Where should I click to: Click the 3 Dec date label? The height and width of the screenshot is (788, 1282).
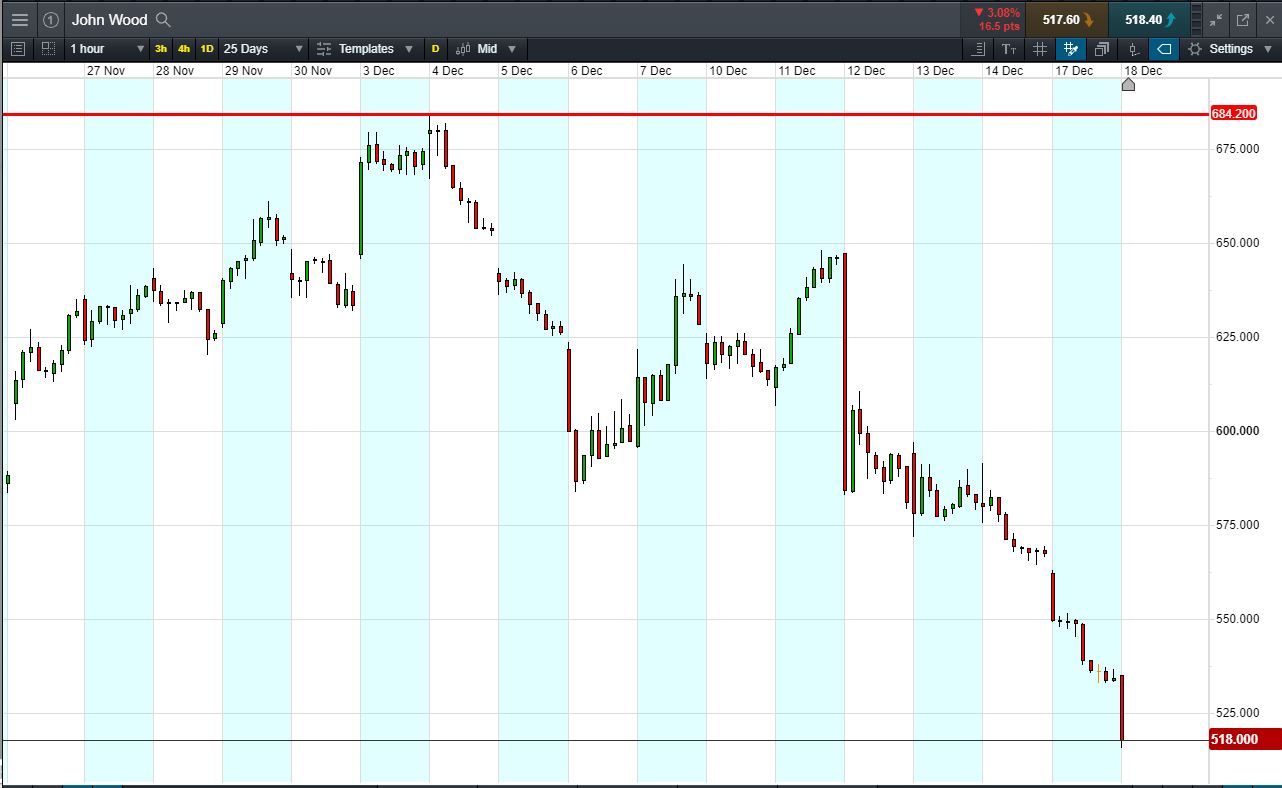380,71
